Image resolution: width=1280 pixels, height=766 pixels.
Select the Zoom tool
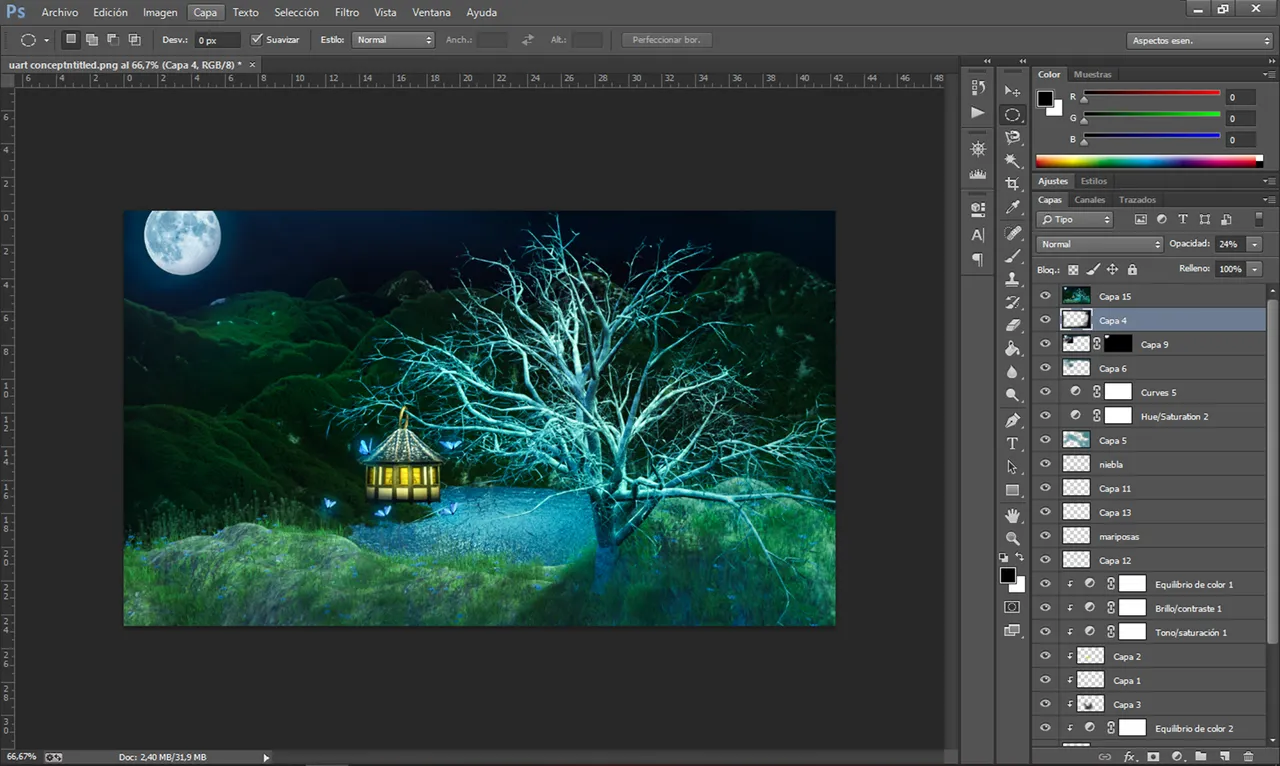click(1013, 538)
